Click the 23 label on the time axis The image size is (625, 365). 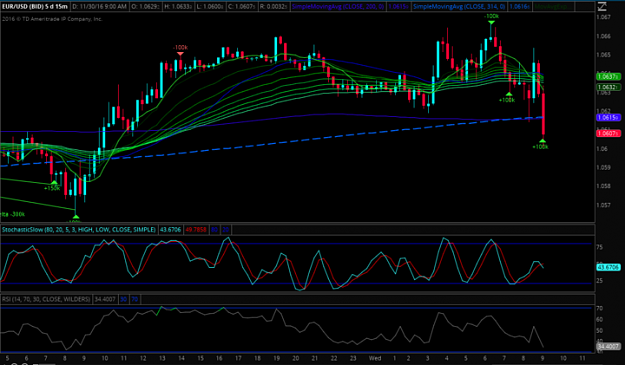coord(353,358)
